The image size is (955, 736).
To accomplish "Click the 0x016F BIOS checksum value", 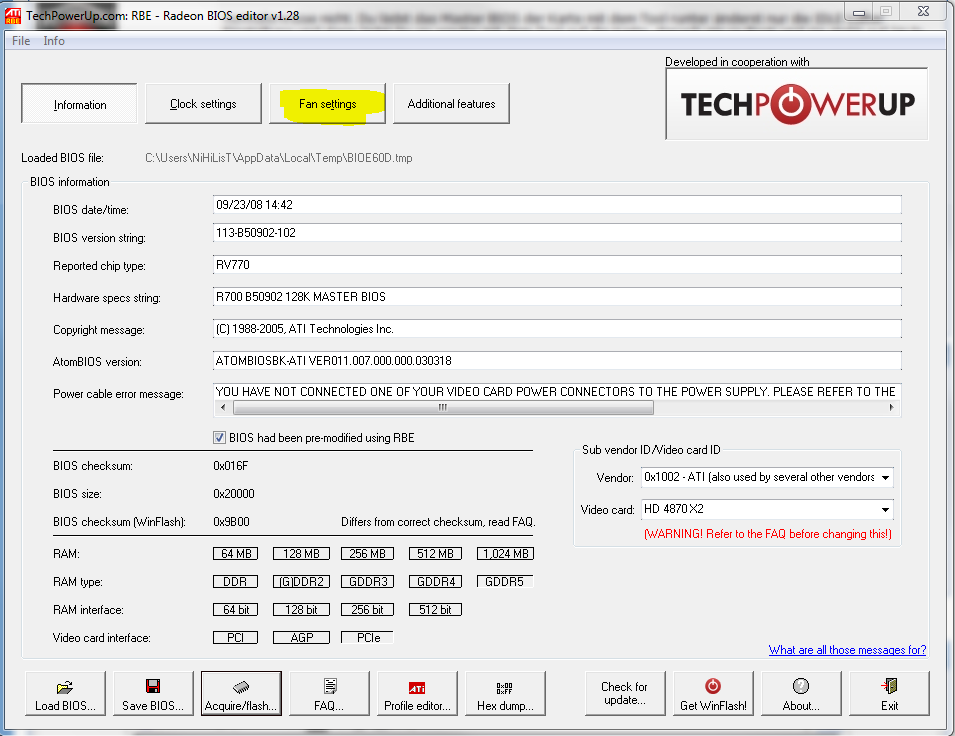I will click(231, 466).
